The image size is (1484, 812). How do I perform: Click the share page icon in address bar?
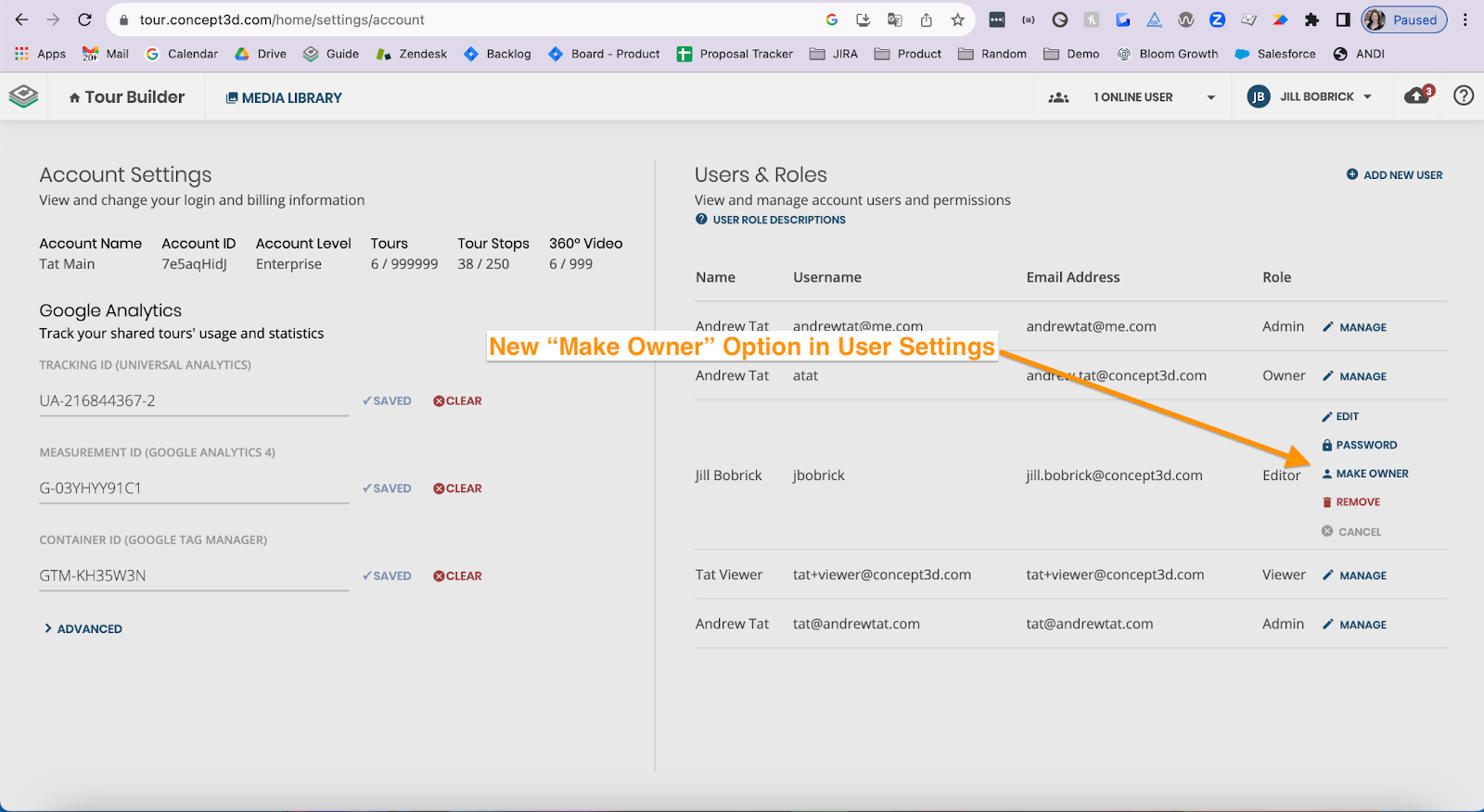point(926,19)
